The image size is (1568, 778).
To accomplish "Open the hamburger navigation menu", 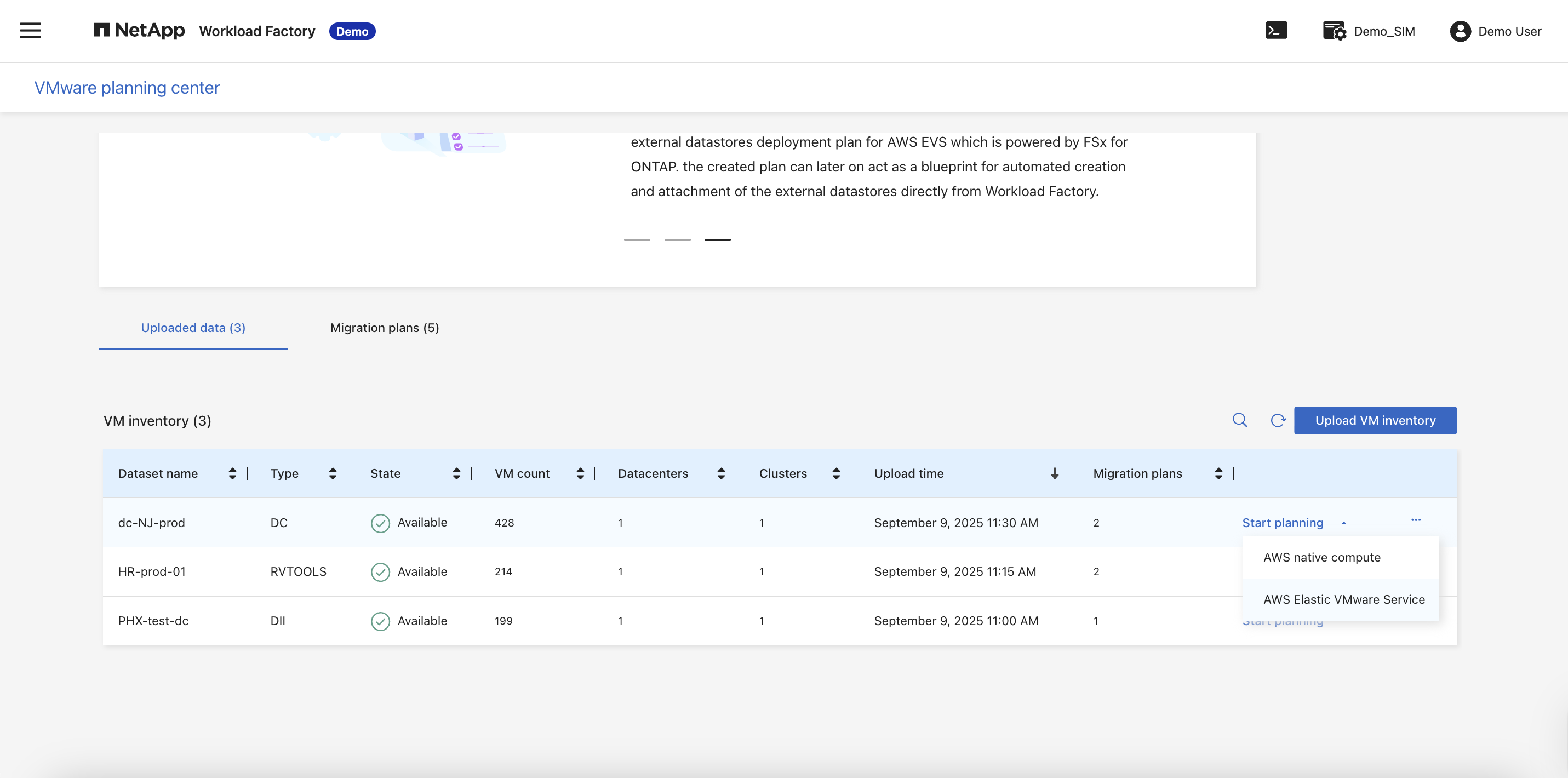I will point(31,31).
